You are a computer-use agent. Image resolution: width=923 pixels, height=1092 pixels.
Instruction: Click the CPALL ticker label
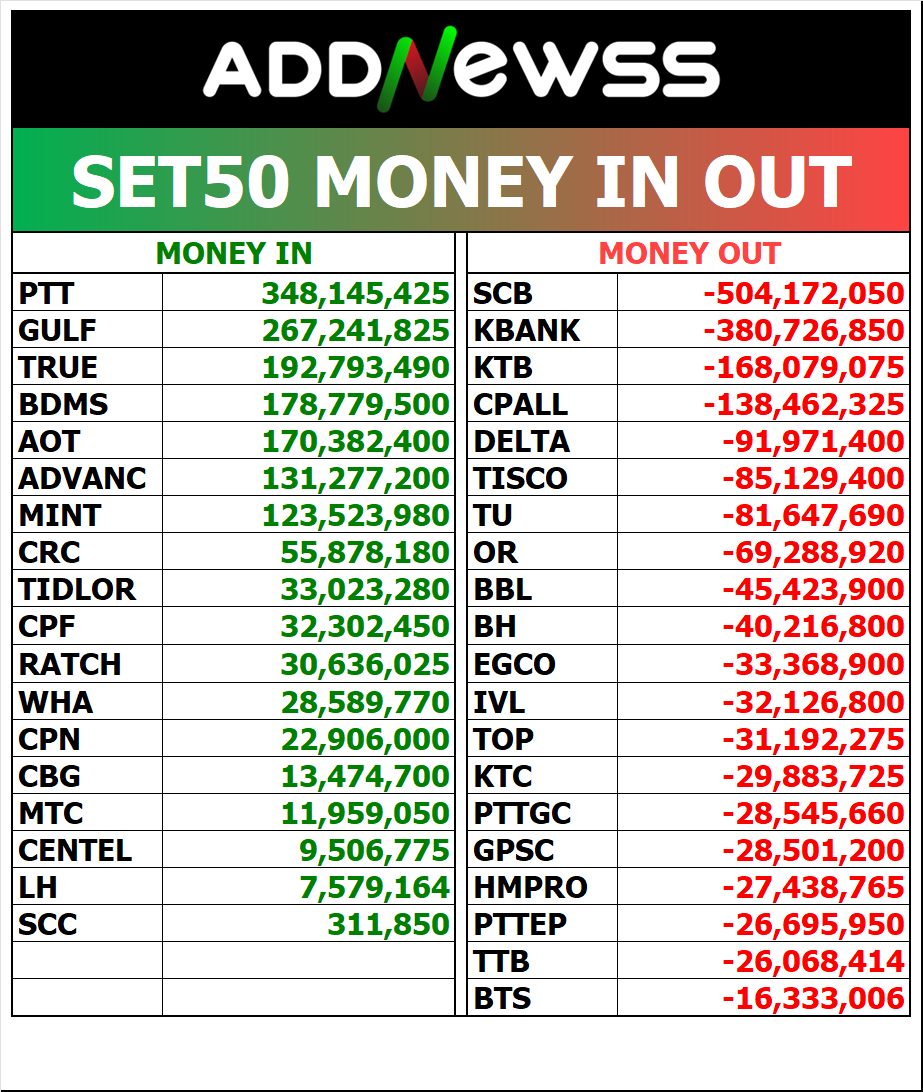click(520, 404)
